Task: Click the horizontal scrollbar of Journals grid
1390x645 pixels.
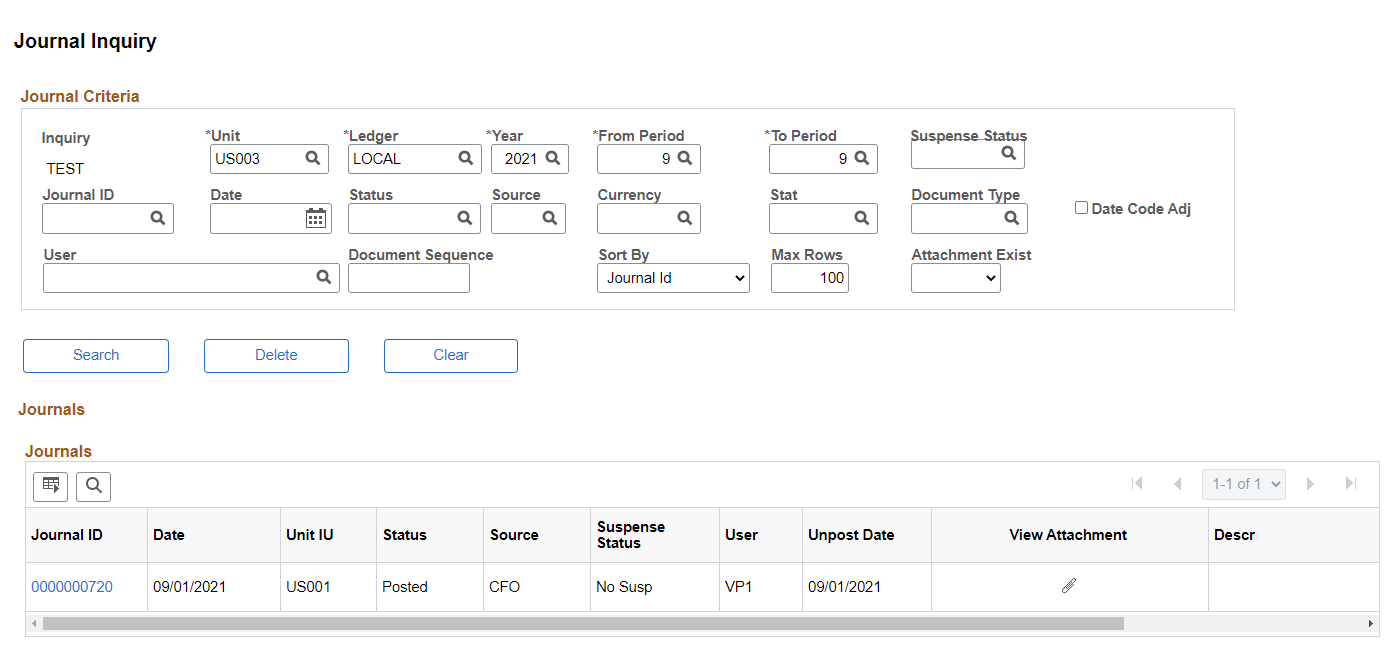Action: coord(583,624)
